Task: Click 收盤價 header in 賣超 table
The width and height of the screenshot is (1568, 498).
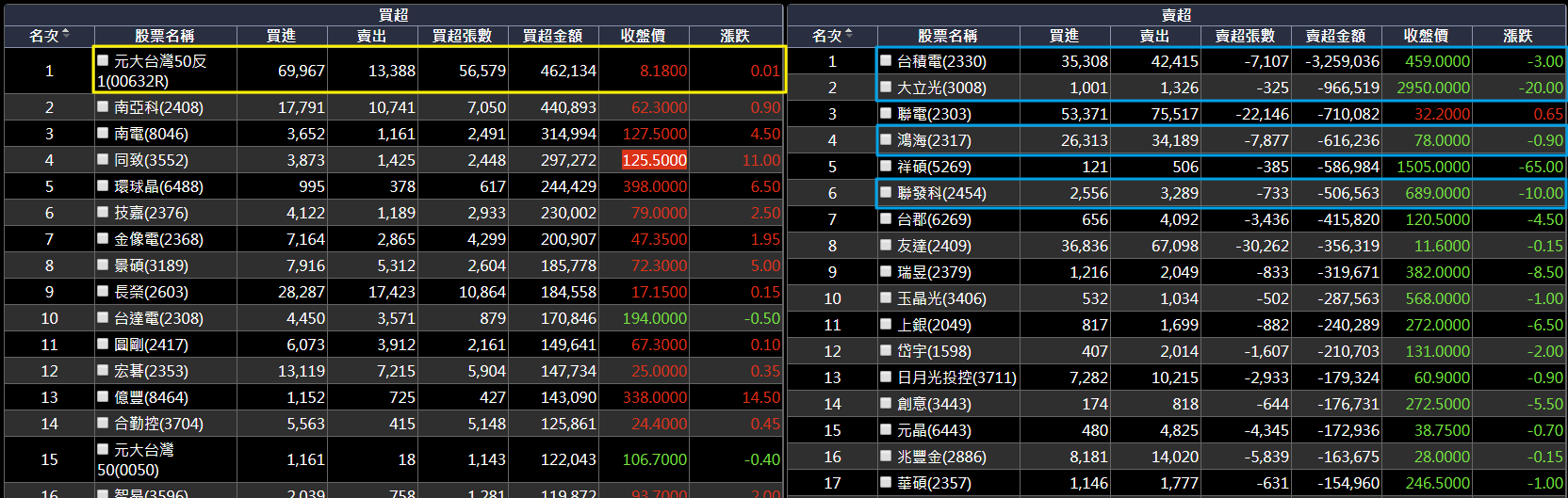Action: point(1426,36)
